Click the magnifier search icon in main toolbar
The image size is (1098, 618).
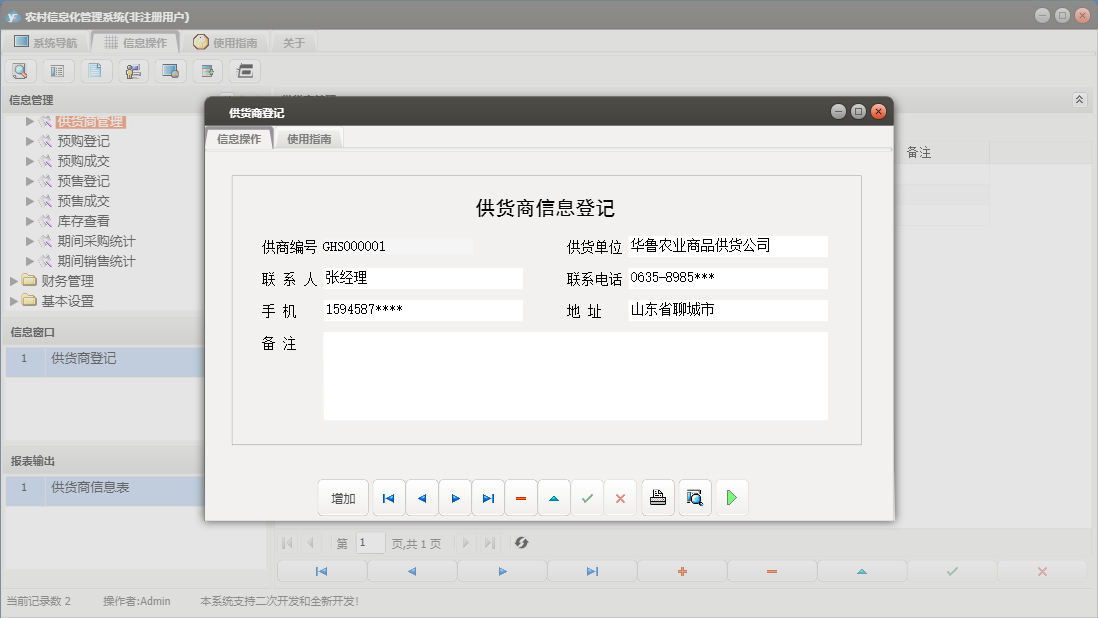coord(20,71)
